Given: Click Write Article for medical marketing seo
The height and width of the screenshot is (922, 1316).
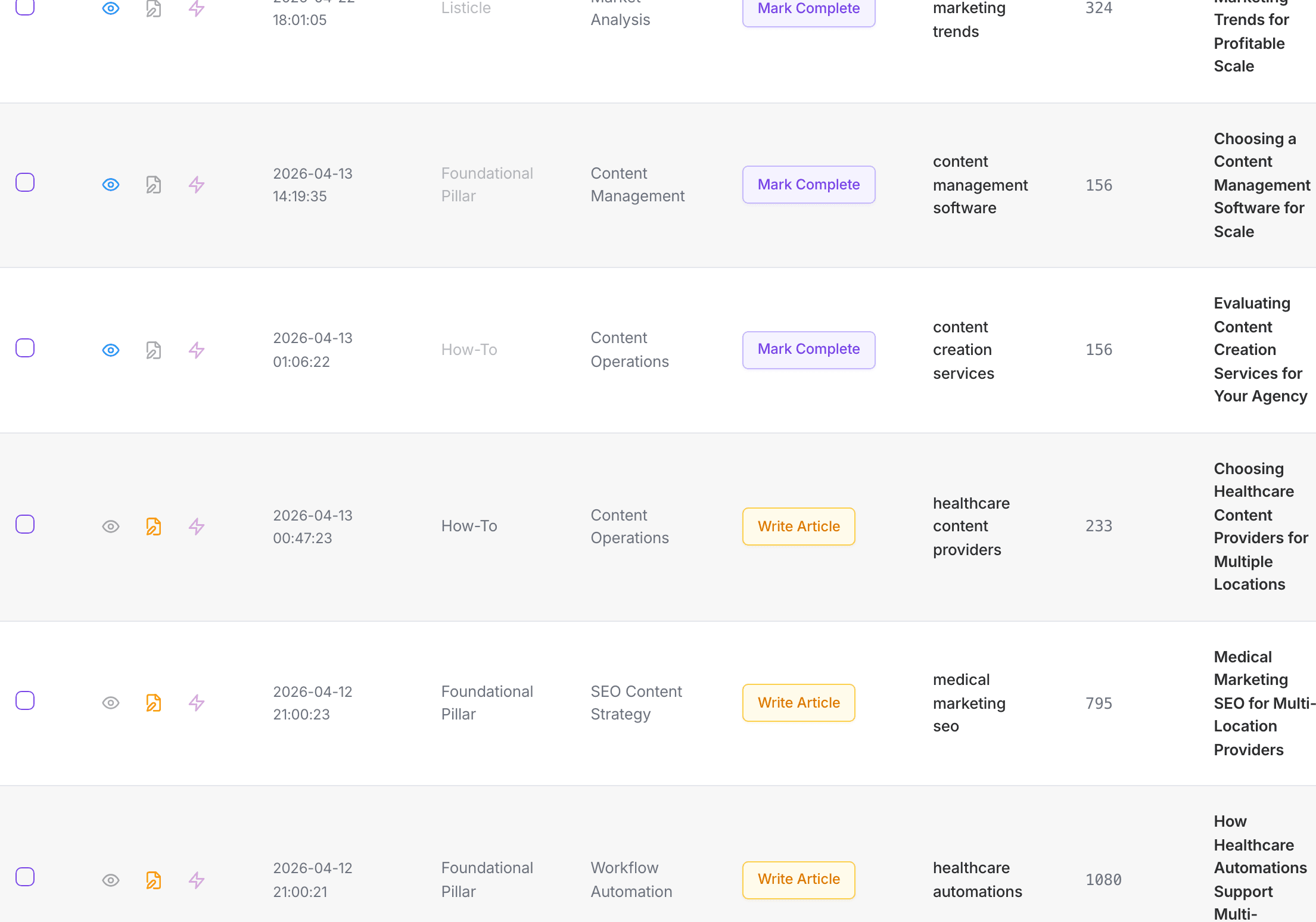Looking at the screenshot, I should [x=798, y=703].
